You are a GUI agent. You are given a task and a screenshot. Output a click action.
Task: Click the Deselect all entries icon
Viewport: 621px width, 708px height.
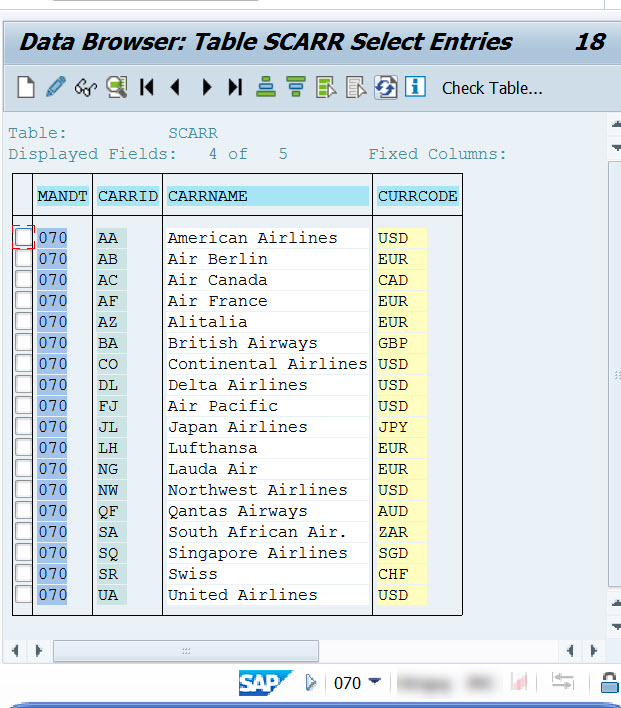[x=356, y=87]
